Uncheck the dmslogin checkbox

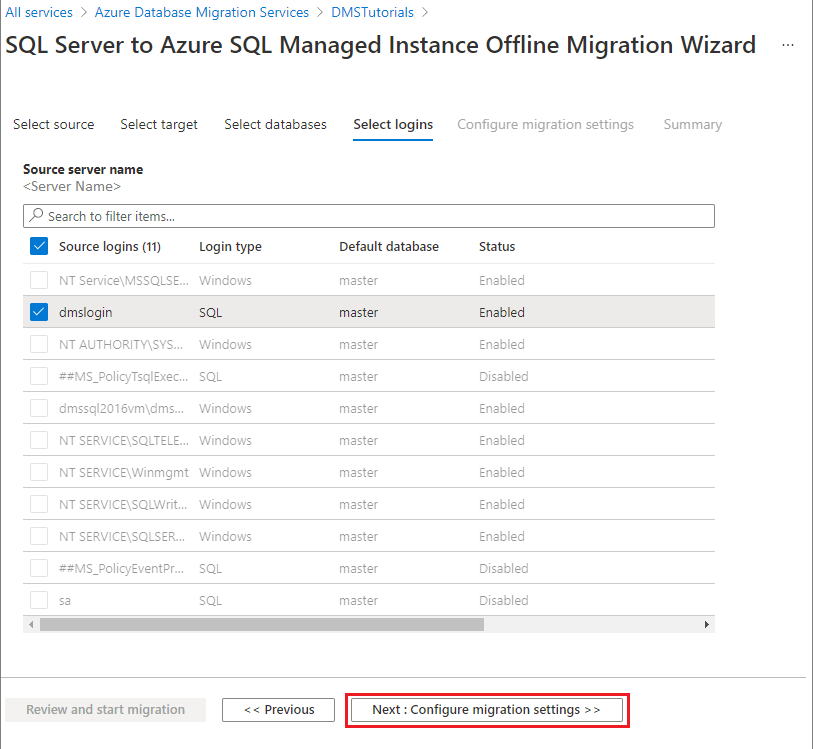click(x=39, y=312)
